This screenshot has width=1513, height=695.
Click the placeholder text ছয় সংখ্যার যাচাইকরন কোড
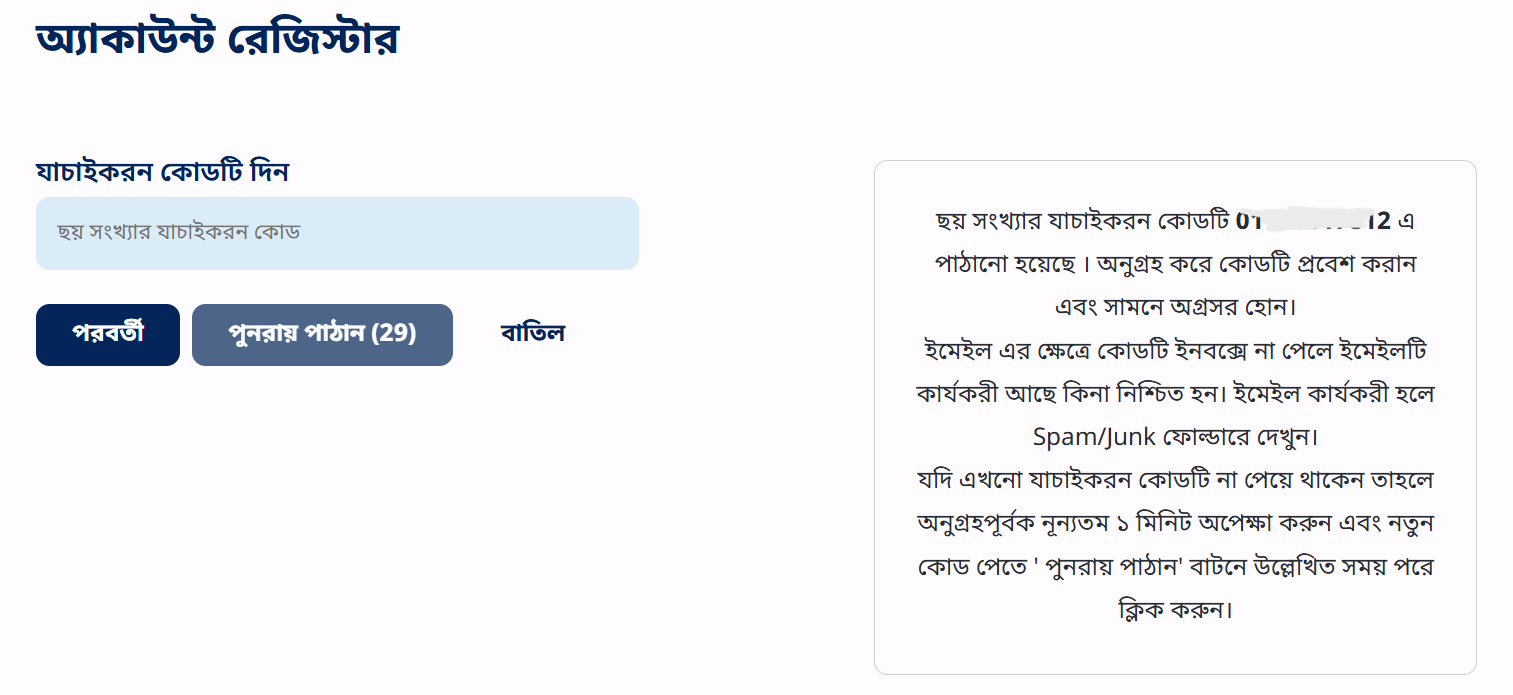179,232
